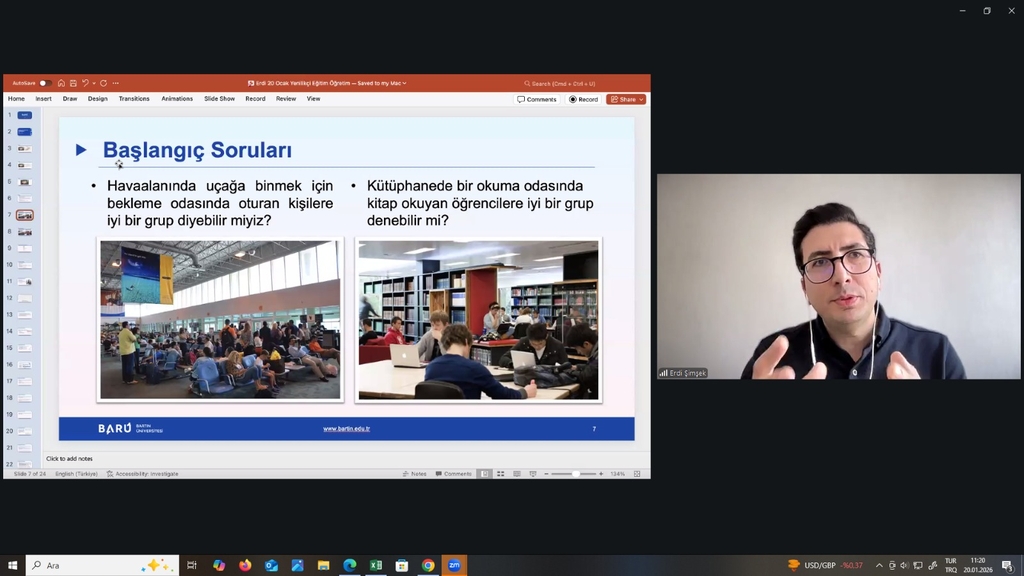This screenshot has height=576, width=1024.
Task: Click the PowerPoint search field
Action: coord(560,83)
